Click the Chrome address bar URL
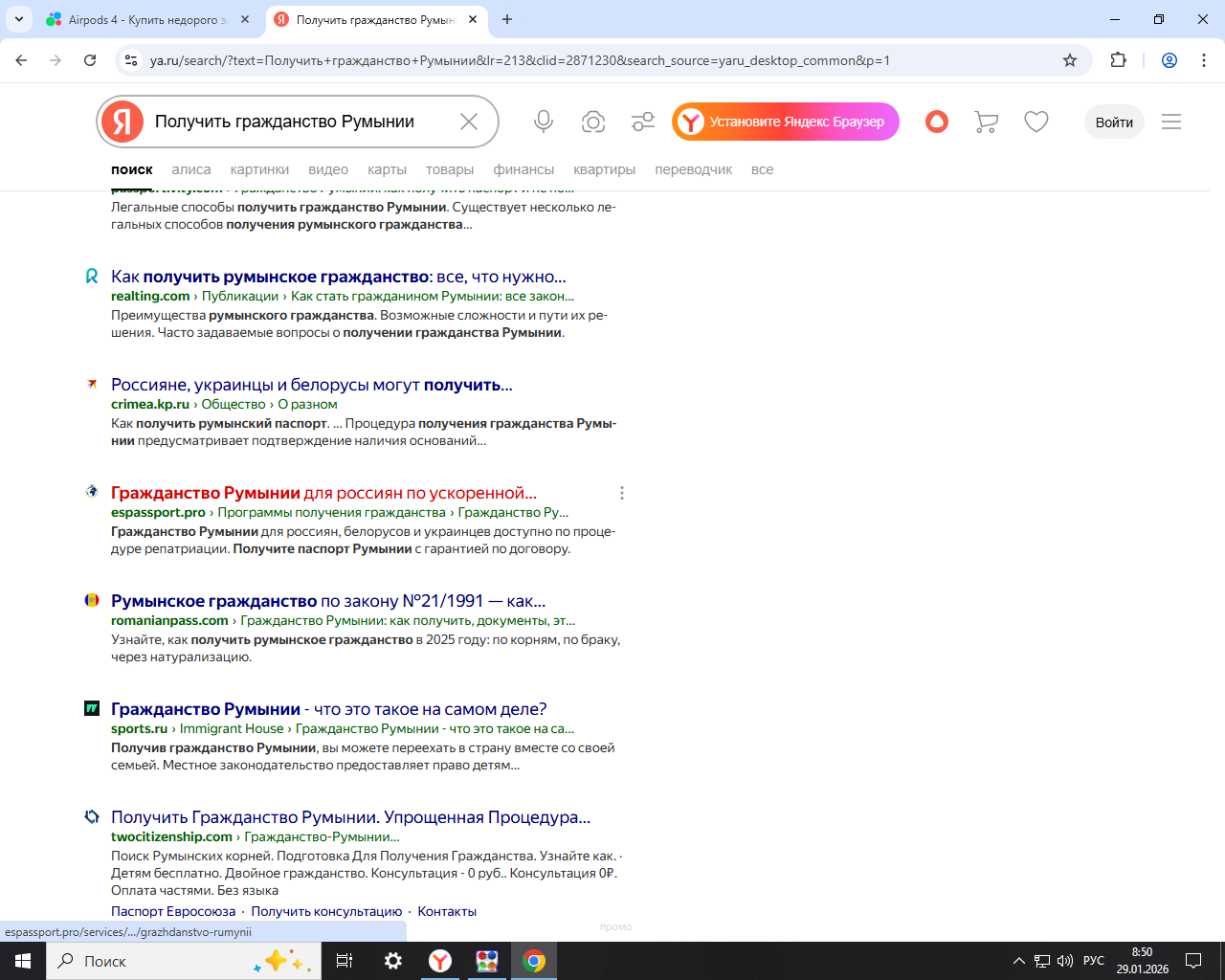The image size is (1225, 980). (x=520, y=60)
